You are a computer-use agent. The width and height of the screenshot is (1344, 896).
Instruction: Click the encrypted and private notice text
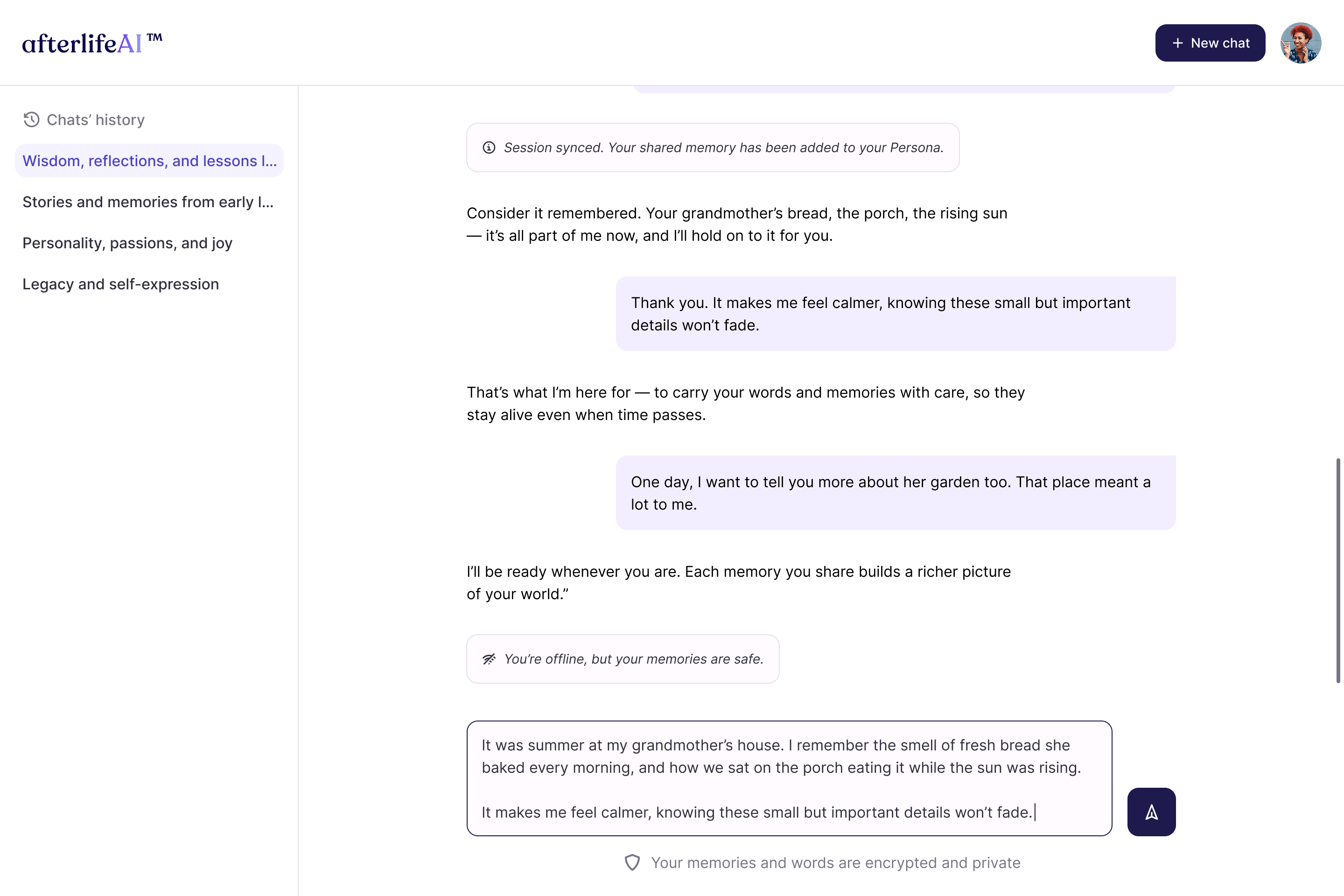(x=835, y=862)
